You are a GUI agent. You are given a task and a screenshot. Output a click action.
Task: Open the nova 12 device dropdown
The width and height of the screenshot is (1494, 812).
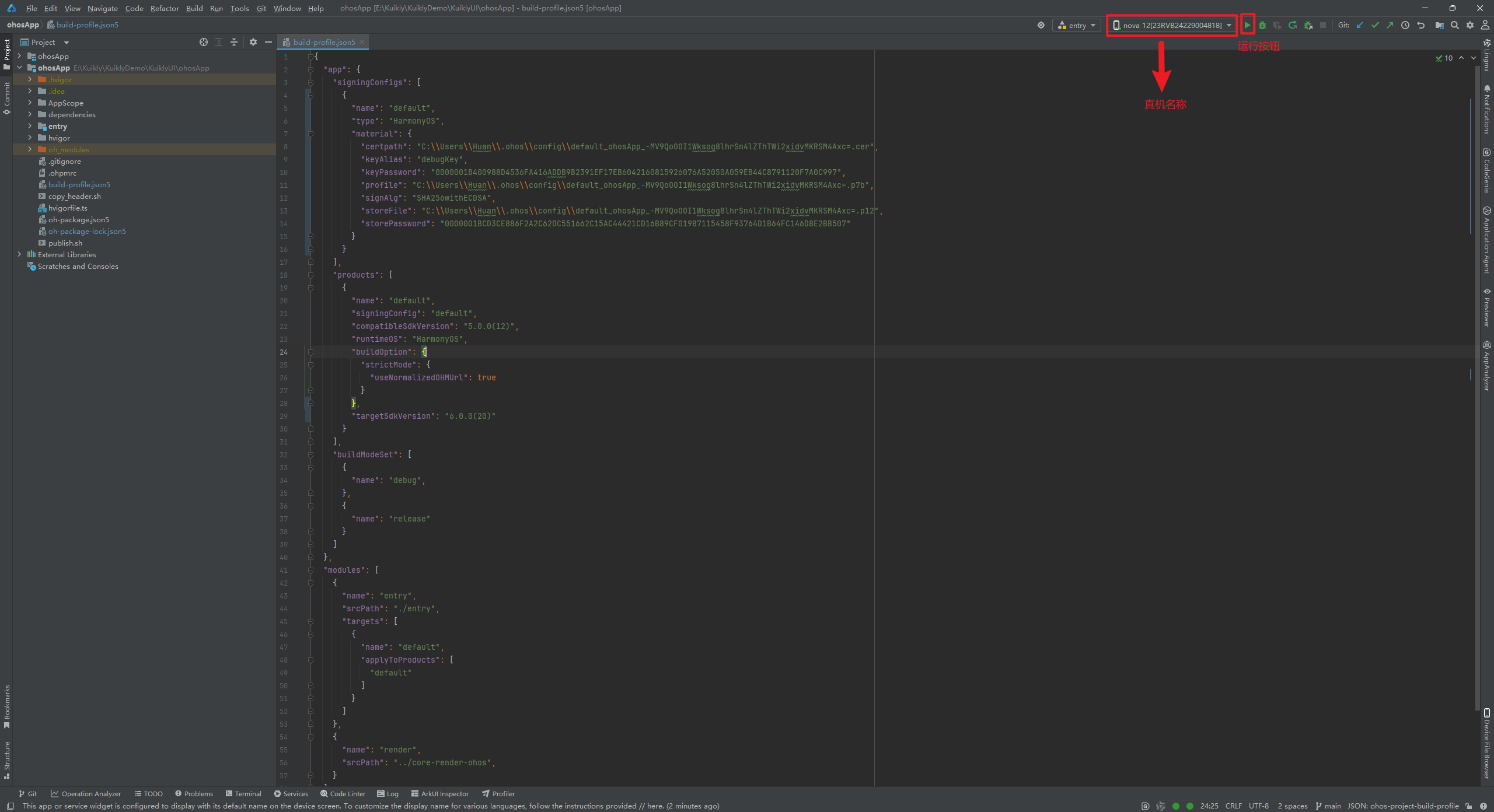click(x=1172, y=25)
